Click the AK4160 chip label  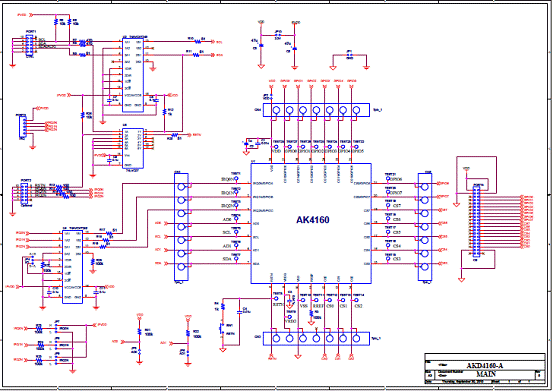click(x=313, y=220)
